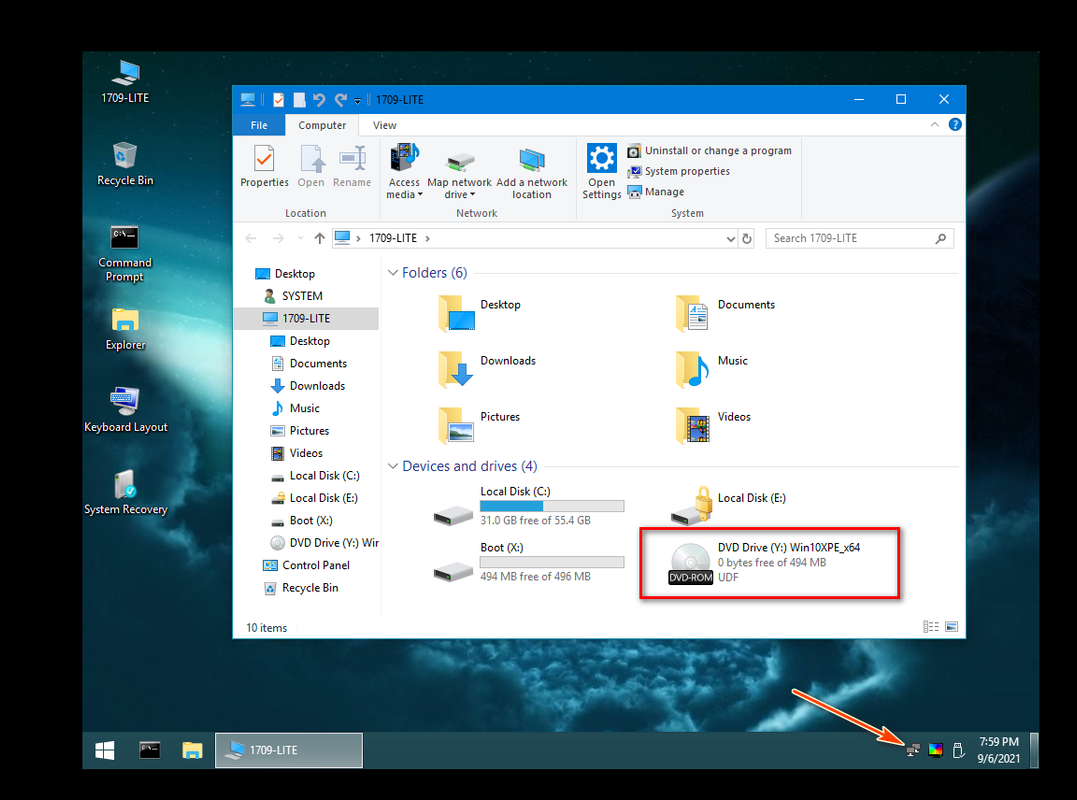Open System properties in ribbon

pyautogui.click(x=679, y=171)
